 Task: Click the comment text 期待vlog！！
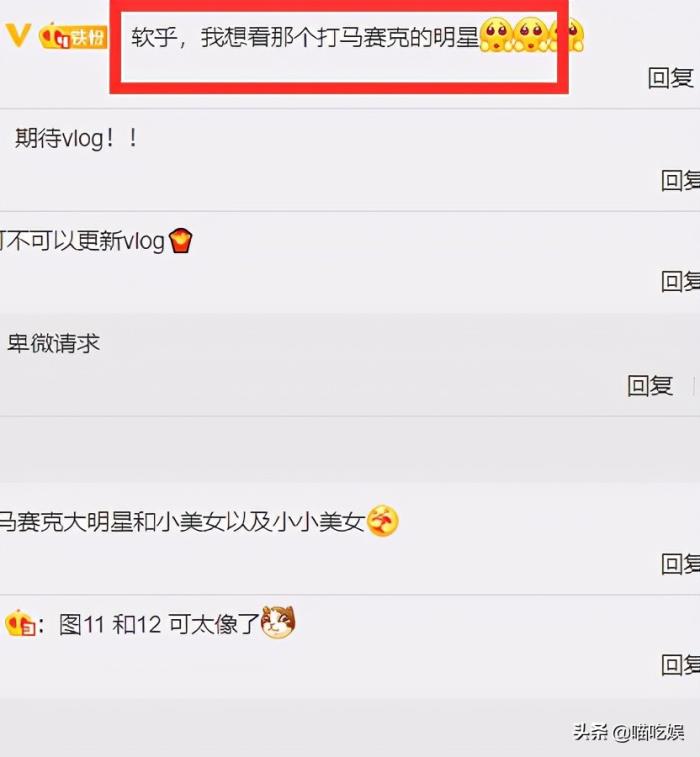[77, 139]
